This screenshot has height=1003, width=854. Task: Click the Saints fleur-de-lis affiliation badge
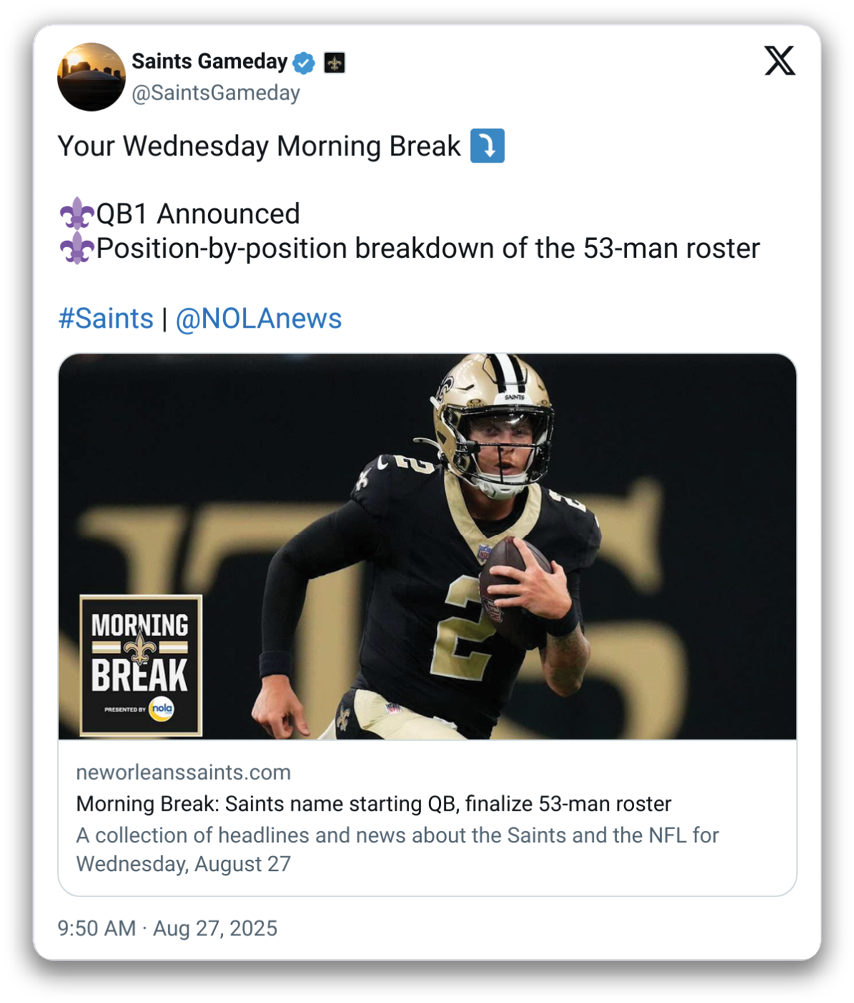coord(334,63)
